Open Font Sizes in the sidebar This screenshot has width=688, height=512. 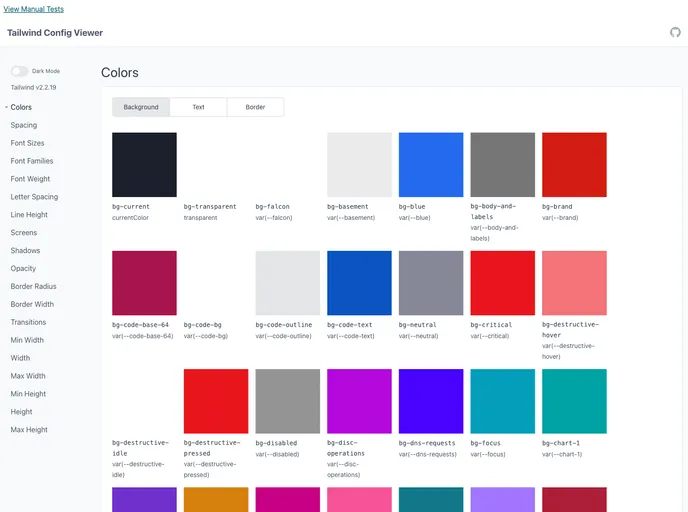pyautogui.click(x=28, y=143)
